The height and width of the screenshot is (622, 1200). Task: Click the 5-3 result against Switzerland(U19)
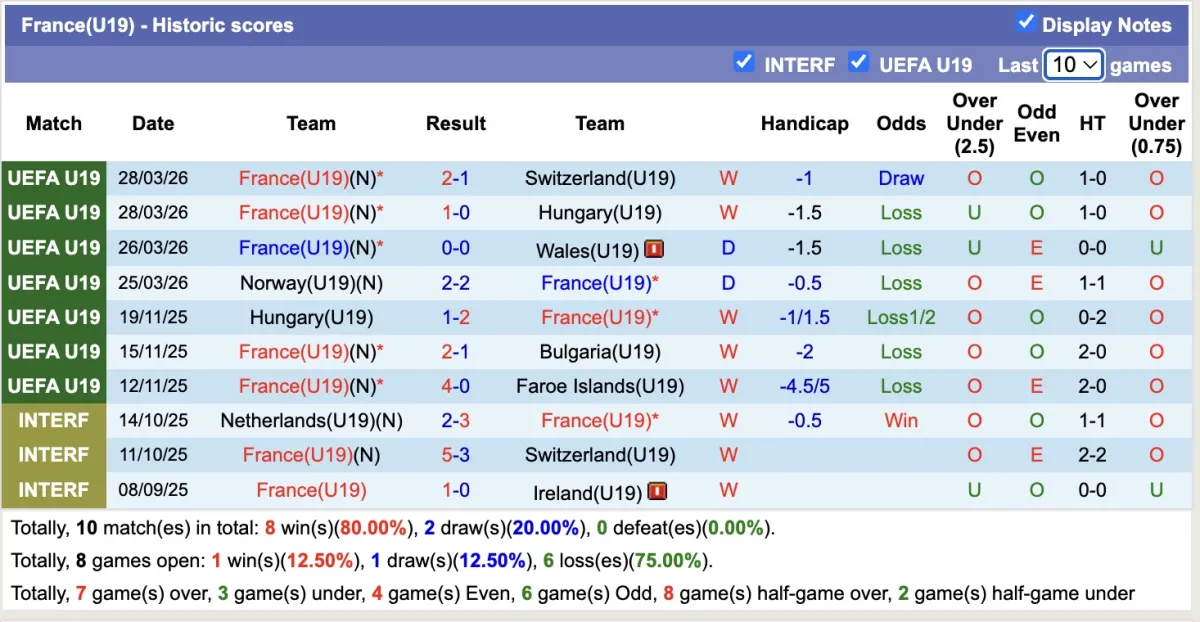(x=456, y=455)
